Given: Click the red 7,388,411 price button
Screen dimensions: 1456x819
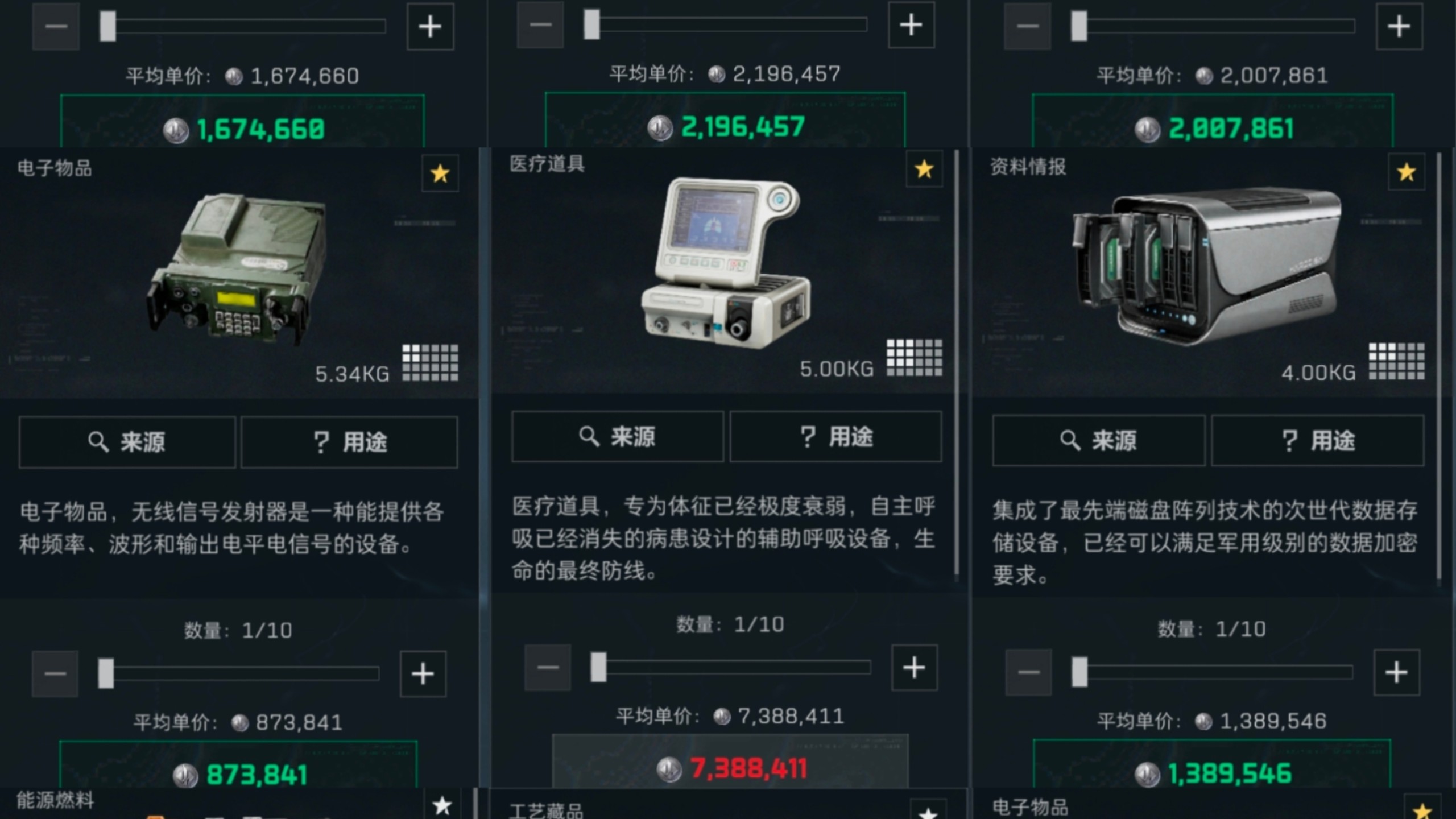Looking at the screenshot, I should point(730,762).
